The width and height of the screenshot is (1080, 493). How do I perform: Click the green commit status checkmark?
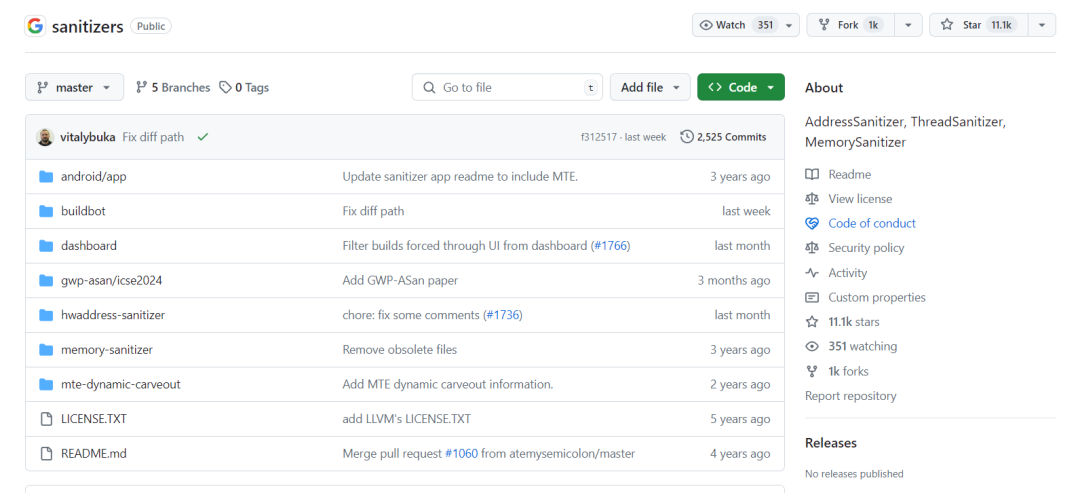click(202, 137)
